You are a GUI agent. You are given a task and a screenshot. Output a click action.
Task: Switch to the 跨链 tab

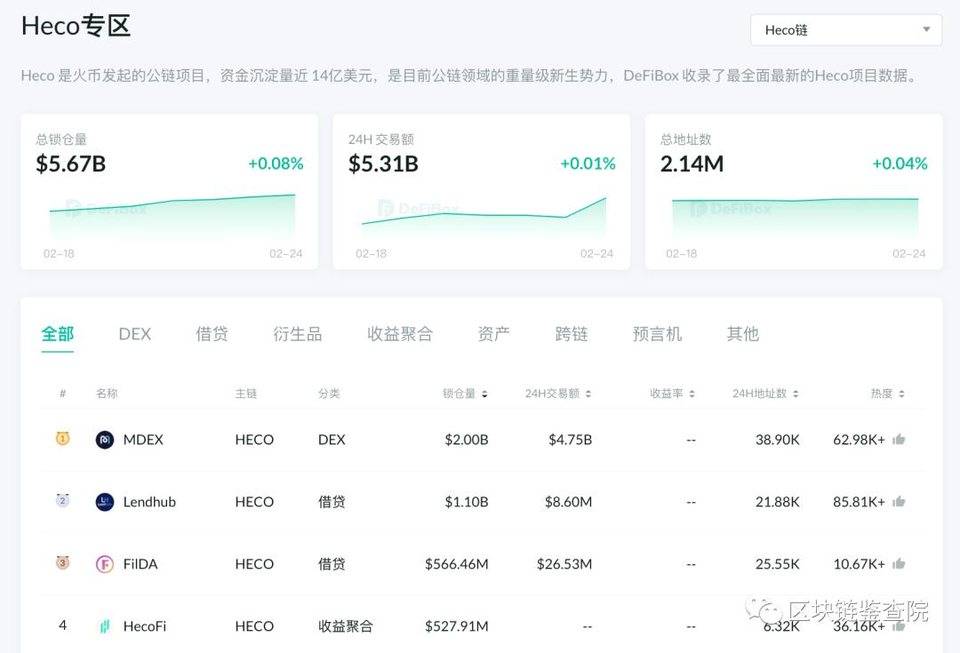571,334
